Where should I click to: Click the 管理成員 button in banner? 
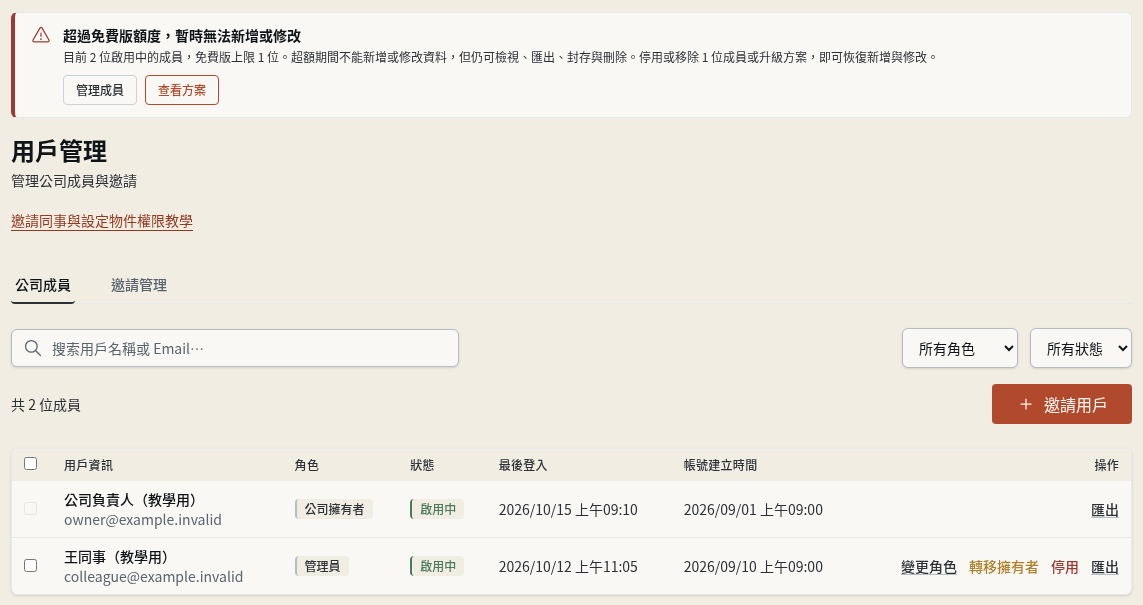100,90
